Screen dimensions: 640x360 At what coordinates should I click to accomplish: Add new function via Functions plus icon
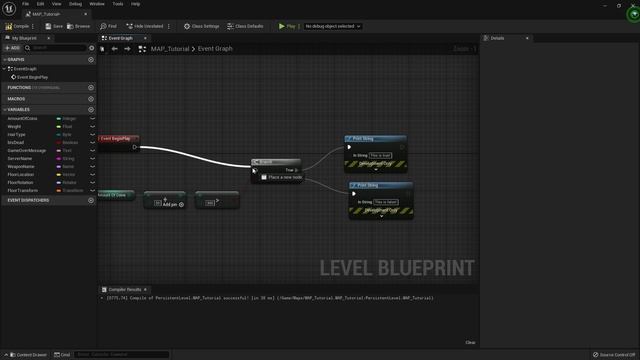click(x=91, y=88)
